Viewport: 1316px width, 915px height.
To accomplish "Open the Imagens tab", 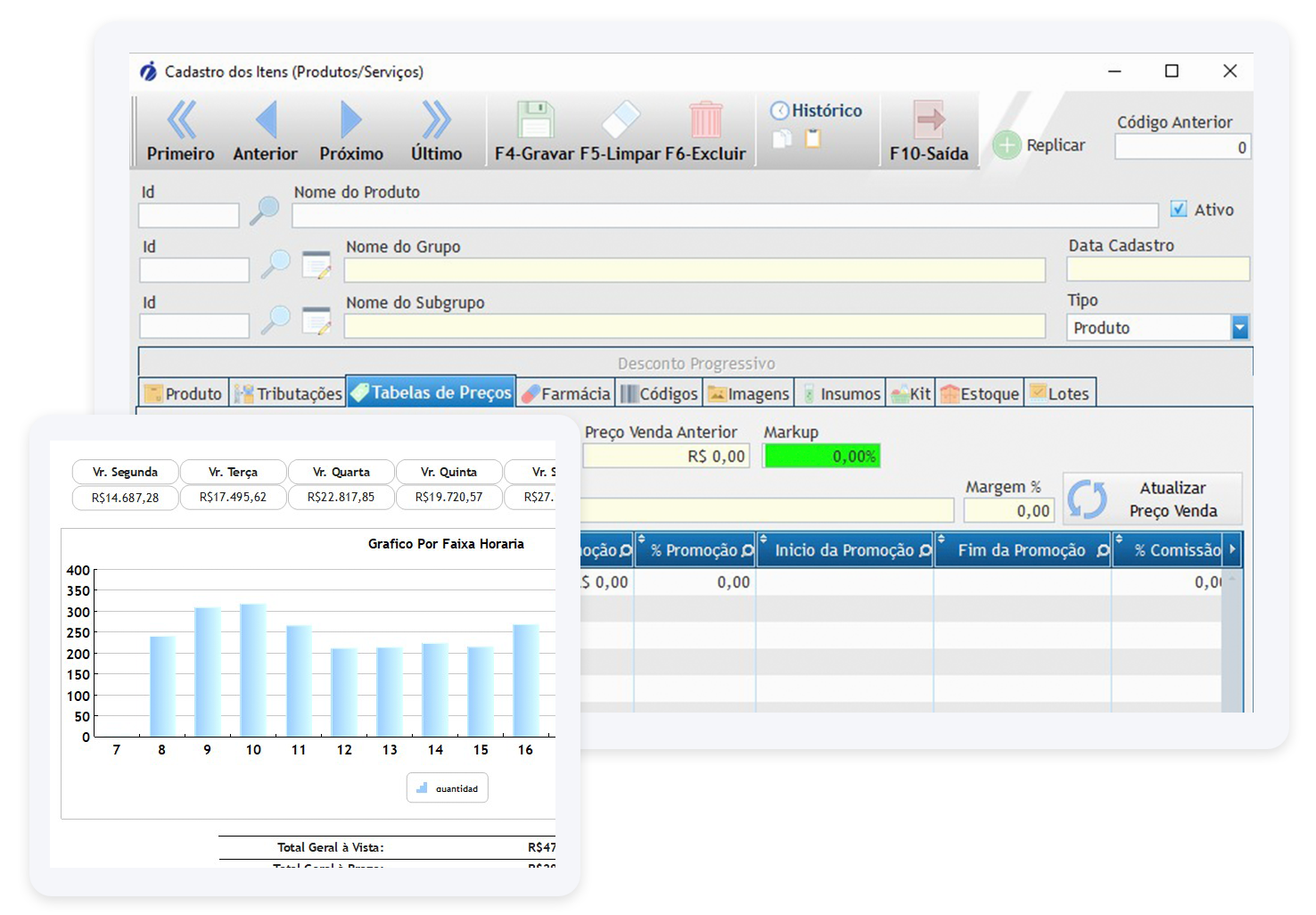I will coord(749,393).
